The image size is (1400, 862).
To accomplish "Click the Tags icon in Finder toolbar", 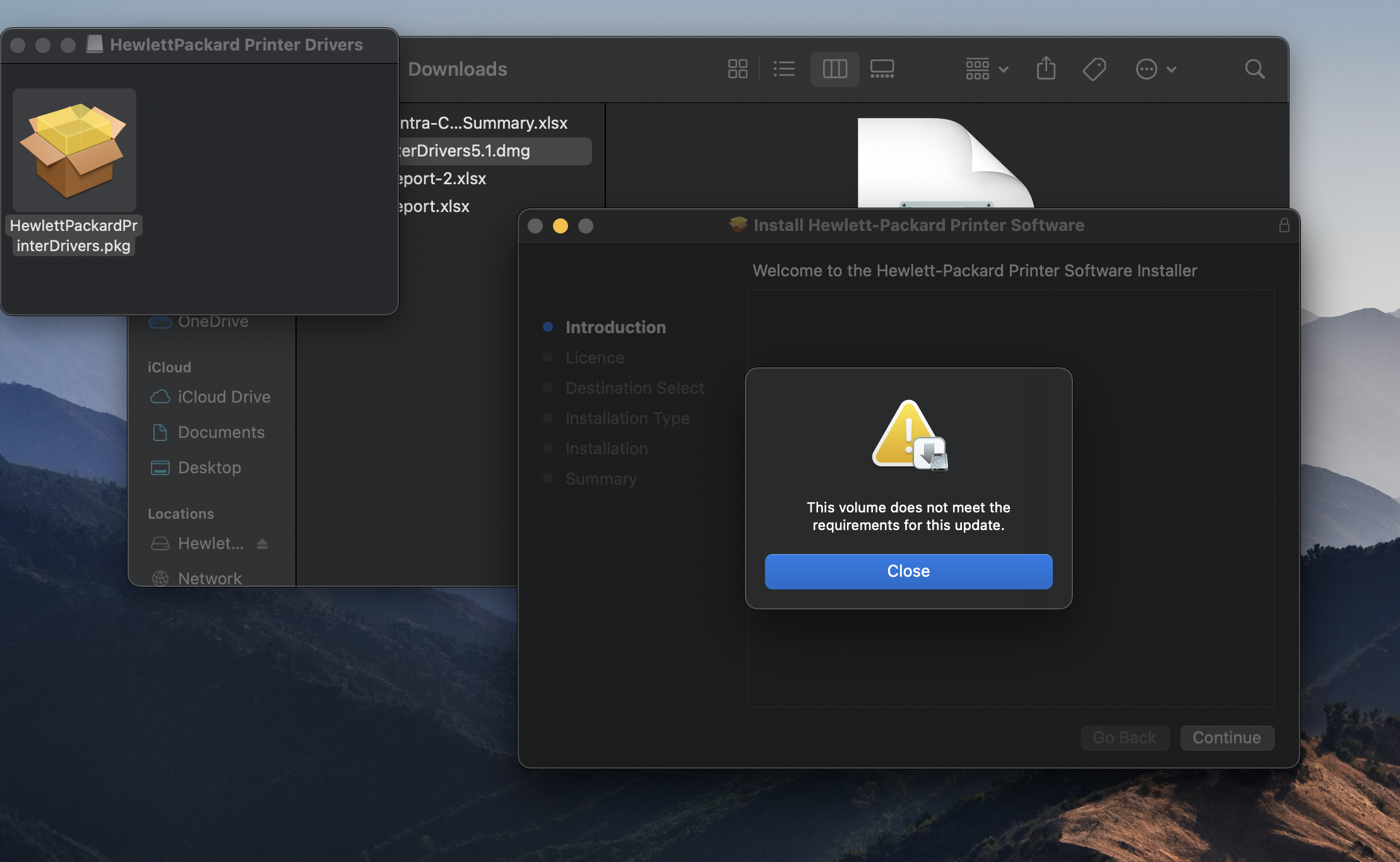I will (x=1094, y=69).
